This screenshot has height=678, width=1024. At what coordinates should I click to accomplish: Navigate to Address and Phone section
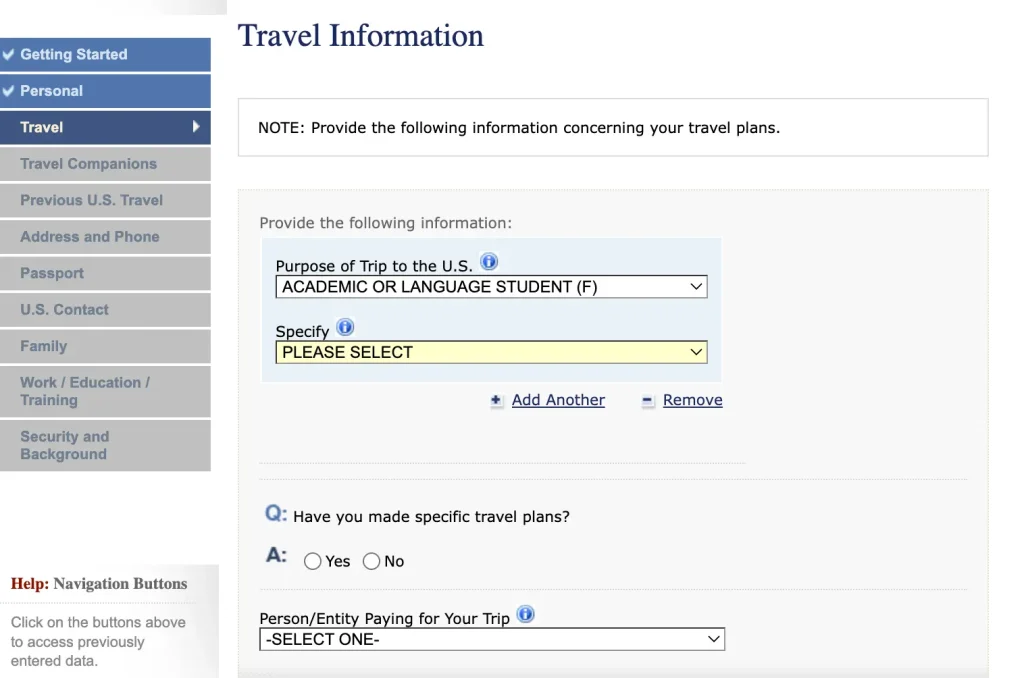pos(105,236)
